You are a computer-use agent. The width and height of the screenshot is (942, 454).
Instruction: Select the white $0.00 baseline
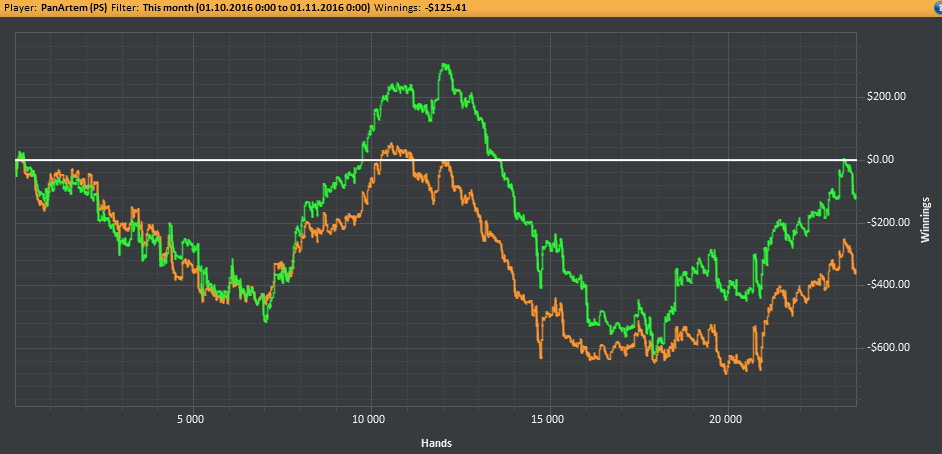tap(437, 160)
